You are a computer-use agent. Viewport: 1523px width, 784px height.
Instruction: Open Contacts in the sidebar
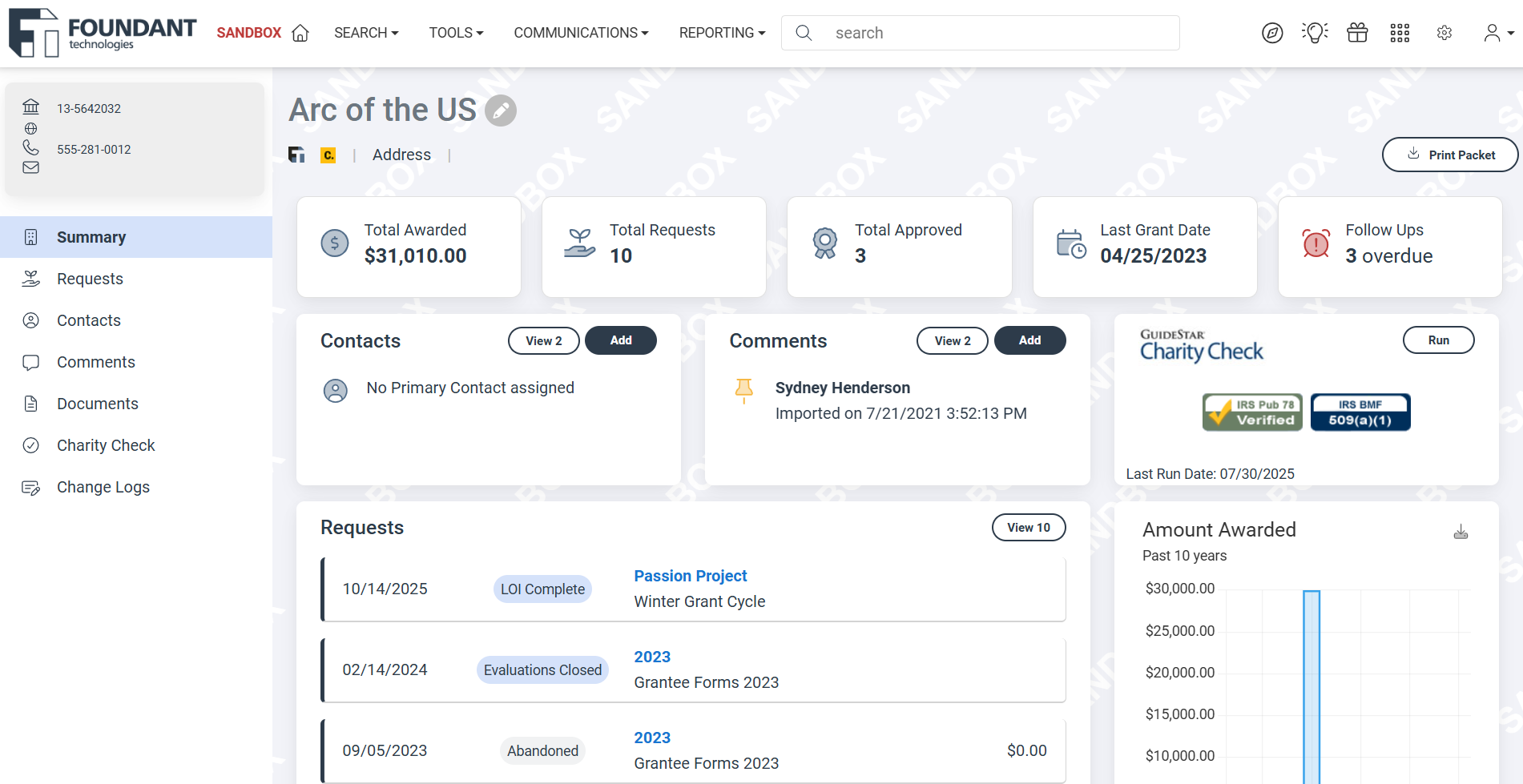[x=136, y=320]
